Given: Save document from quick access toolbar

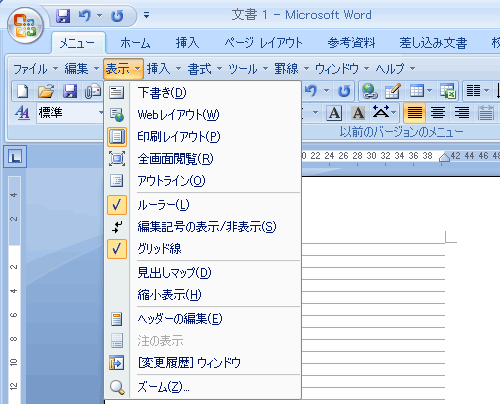Looking at the screenshot, I should (63, 16).
